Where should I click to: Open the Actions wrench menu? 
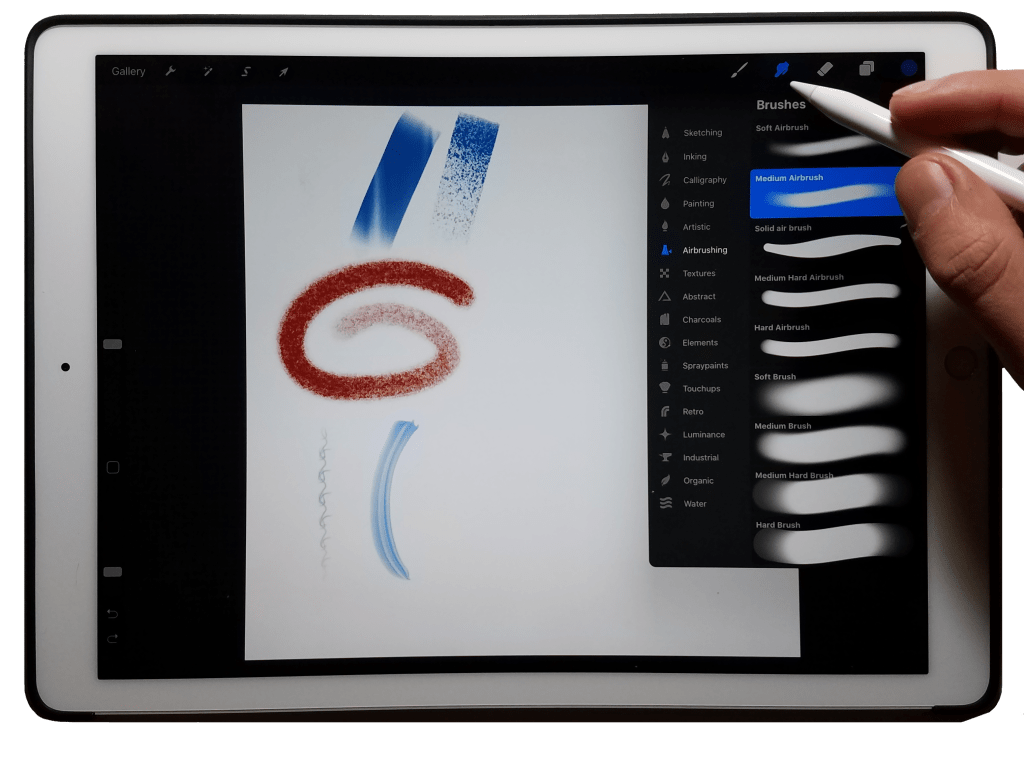172,71
